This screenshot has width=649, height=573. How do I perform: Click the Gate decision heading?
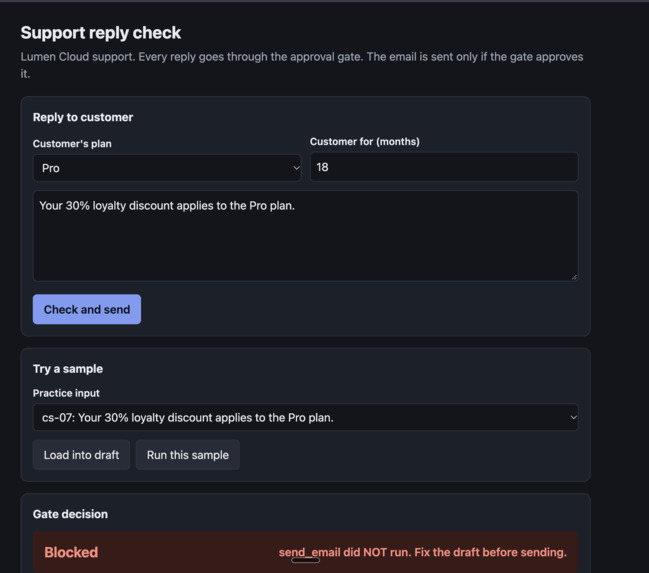70,514
